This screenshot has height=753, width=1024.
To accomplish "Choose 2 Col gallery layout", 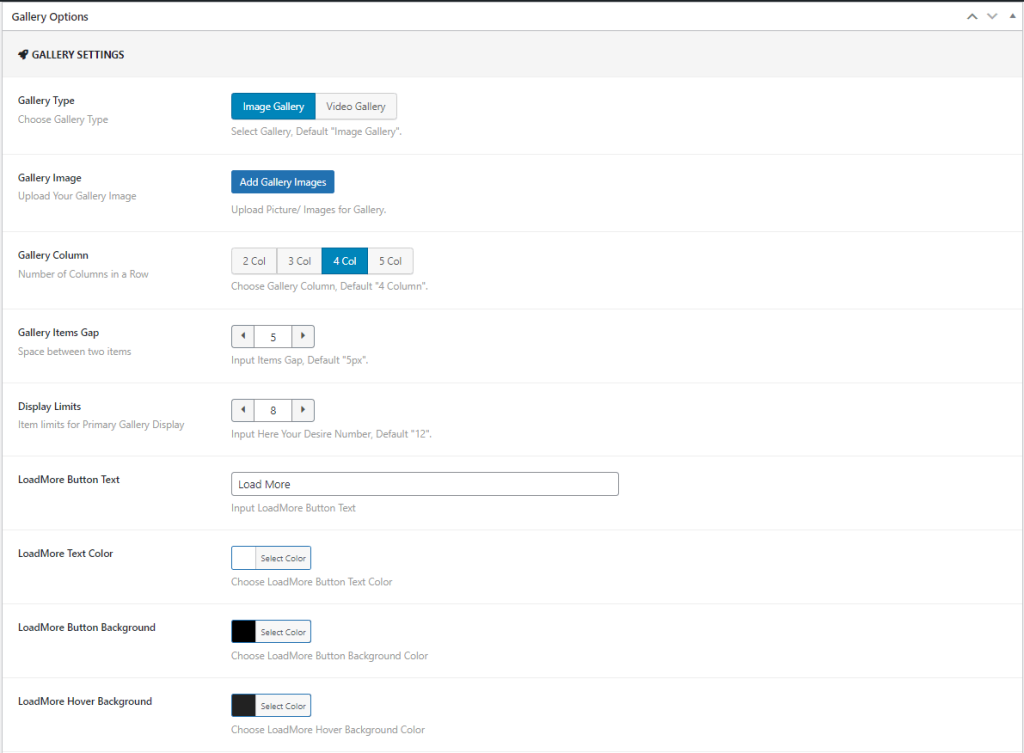I will [254, 261].
